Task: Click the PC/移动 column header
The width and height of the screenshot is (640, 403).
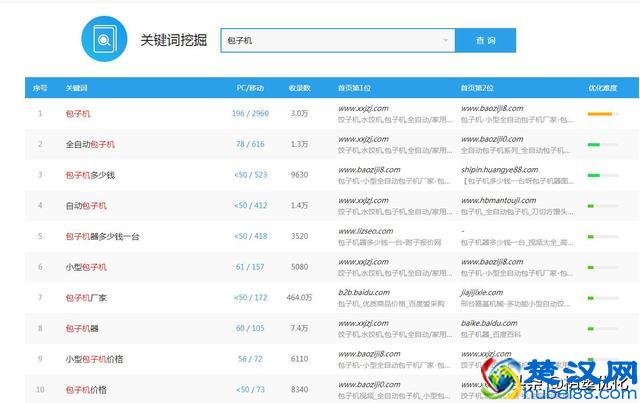Action: point(250,88)
